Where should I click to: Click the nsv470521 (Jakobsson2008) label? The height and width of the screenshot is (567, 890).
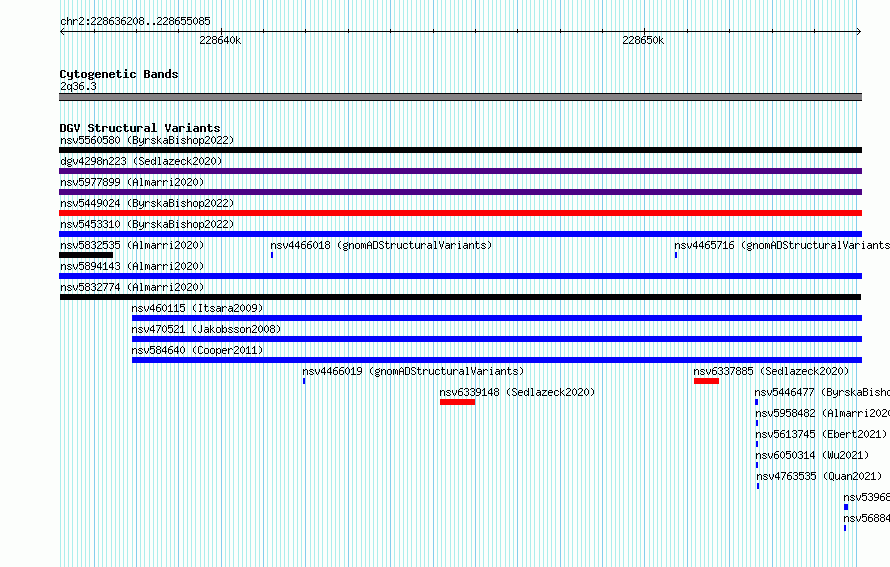point(207,329)
